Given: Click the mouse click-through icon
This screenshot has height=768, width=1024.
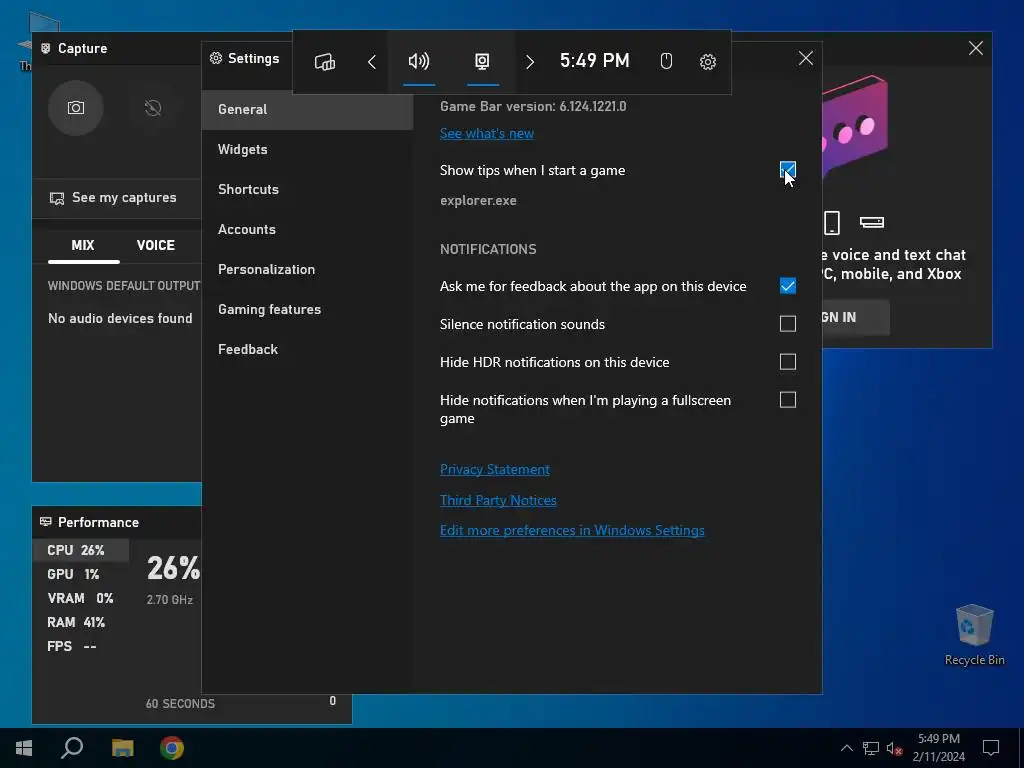Looking at the screenshot, I should tap(666, 61).
